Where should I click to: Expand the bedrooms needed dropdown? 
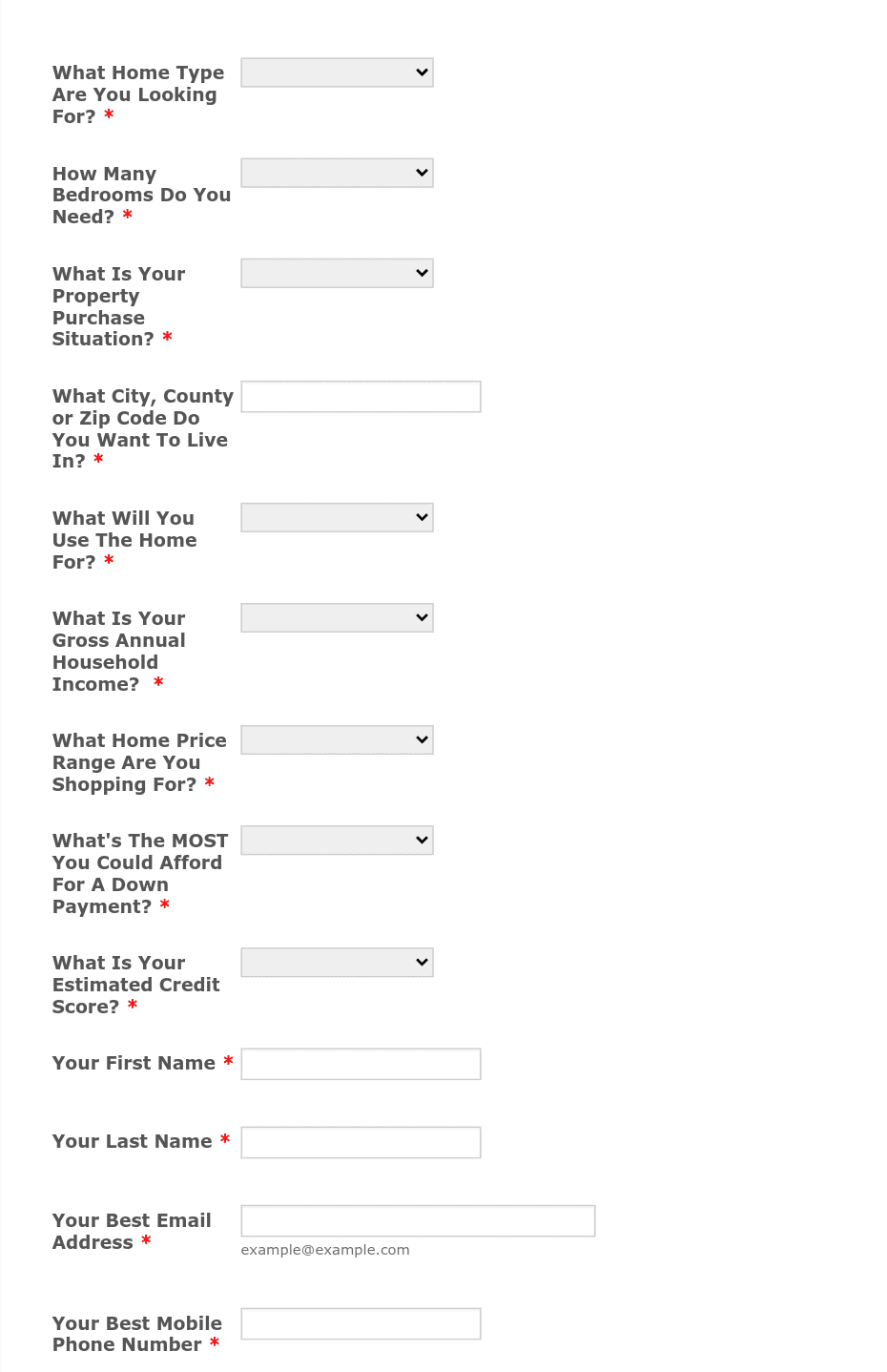click(x=337, y=173)
